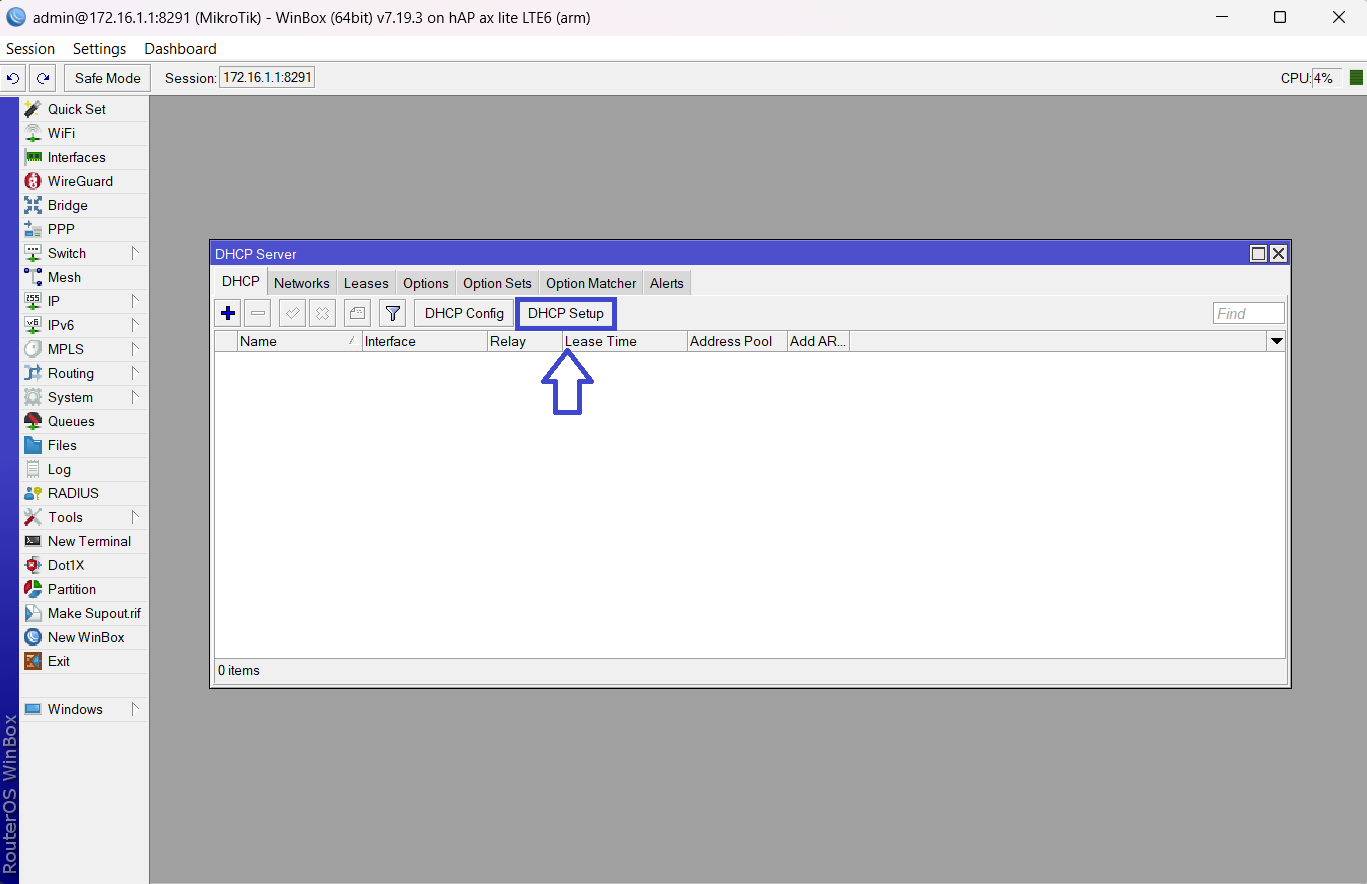Image resolution: width=1367 pixels, height=884 pixels.
Task: Switch to the Leases tab
Action: point(366,283)
